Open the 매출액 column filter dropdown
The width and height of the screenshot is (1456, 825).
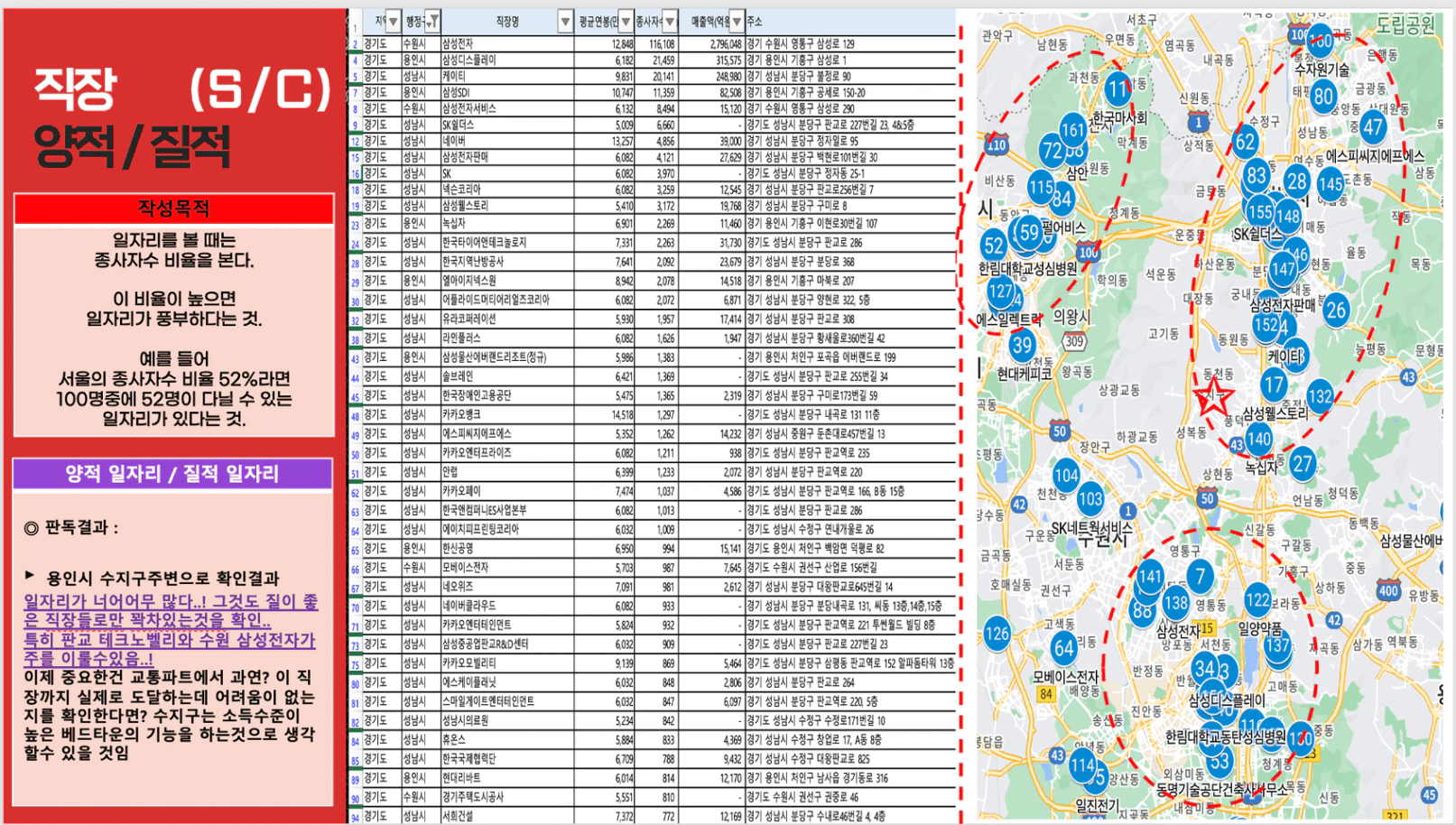(x=737, y=21)
